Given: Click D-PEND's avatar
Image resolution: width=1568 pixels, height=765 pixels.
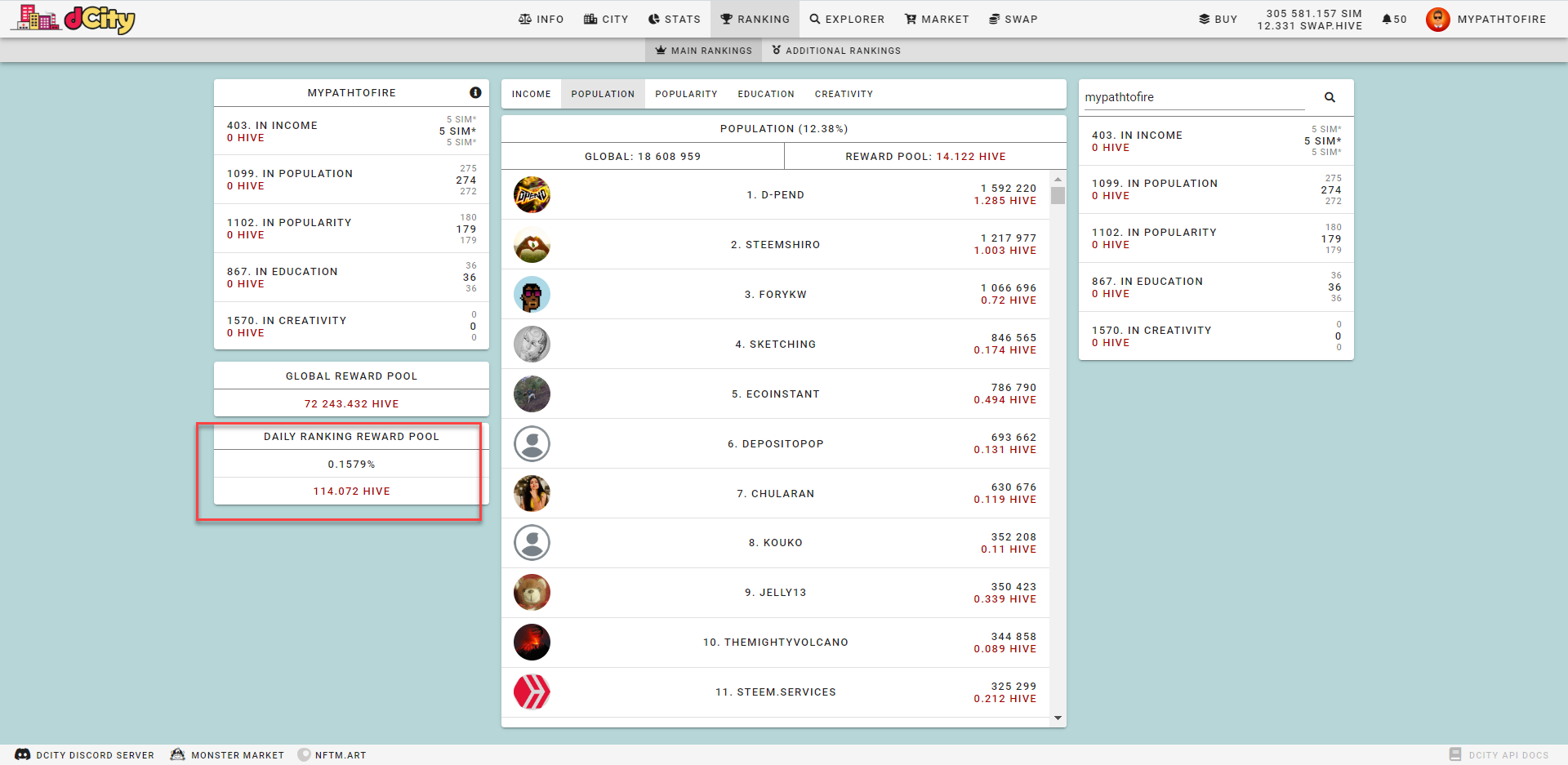Looking at the screenshot, I should [532, 195].
